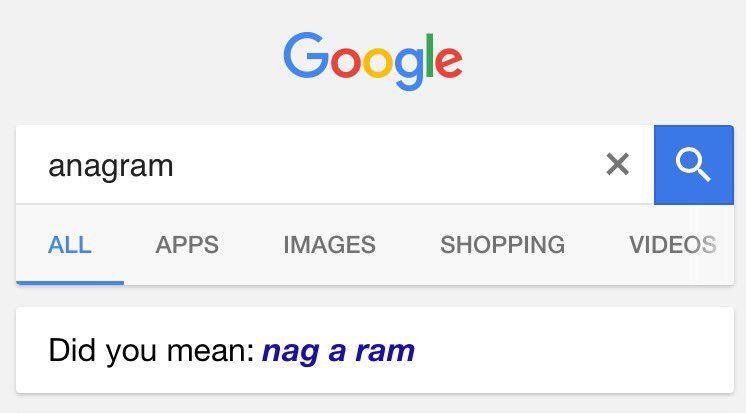Viewport: 746px width, 413px height.
Task: Follow the "nag a ram" suggestion link
Action: click(x=338, y=352)
